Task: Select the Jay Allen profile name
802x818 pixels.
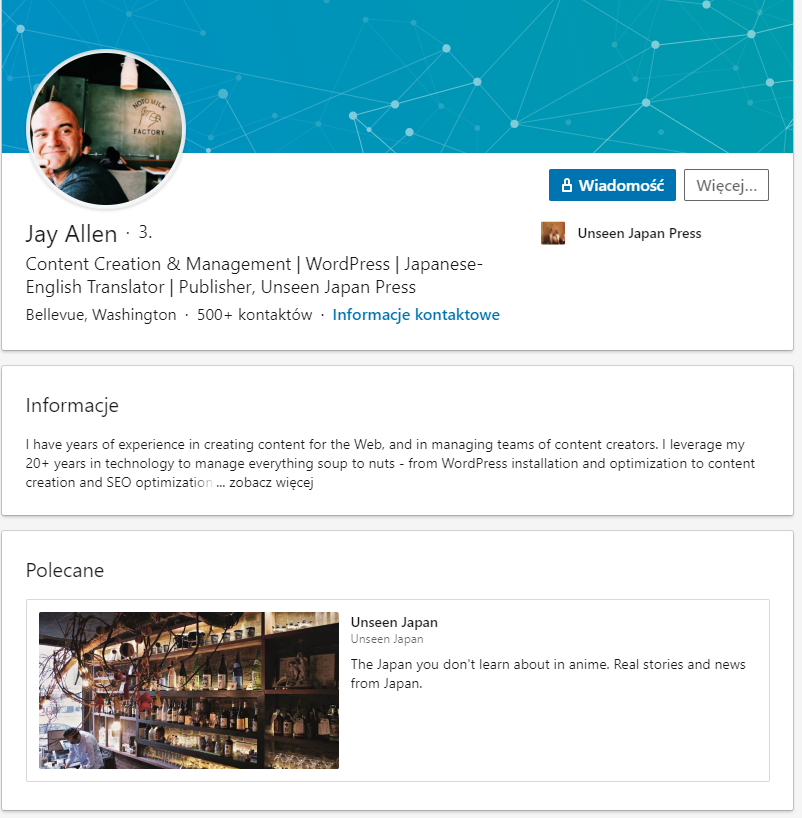Action: coord(71,234)
